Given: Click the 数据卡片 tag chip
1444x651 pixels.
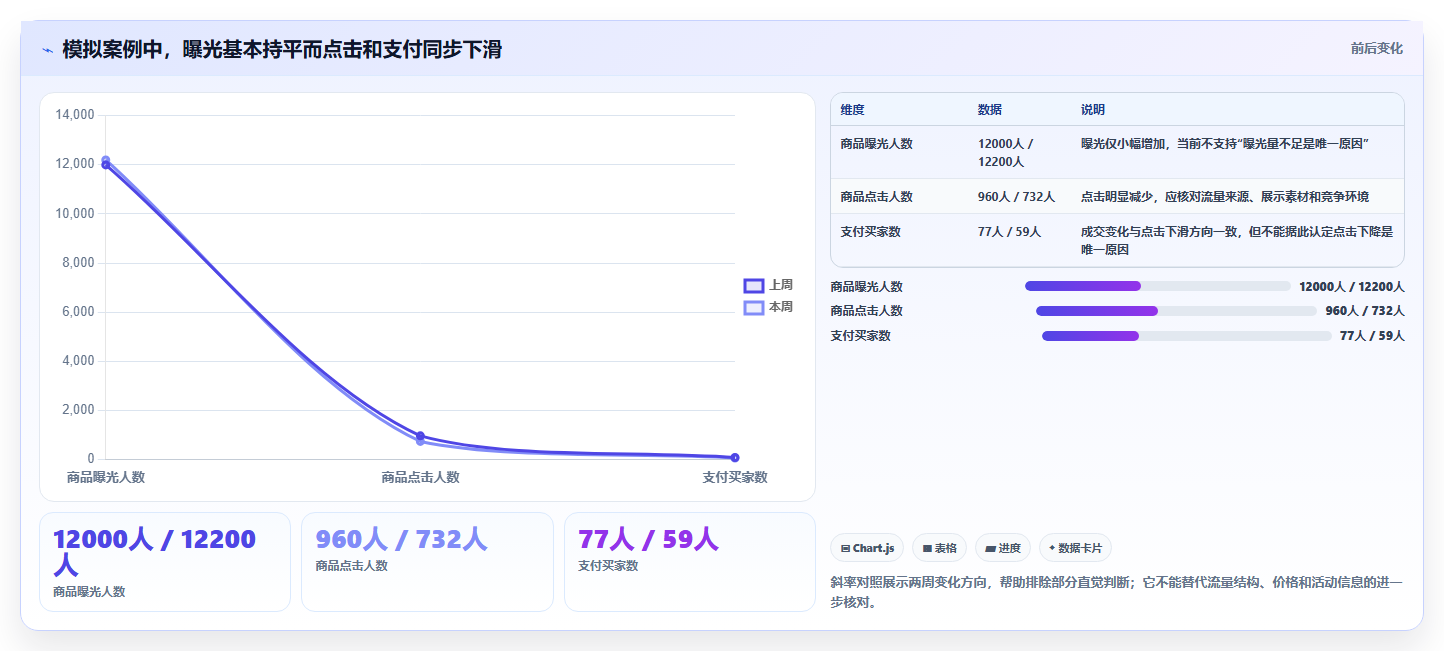Looking at the screenshot, I should click(x=1075, y=548).
